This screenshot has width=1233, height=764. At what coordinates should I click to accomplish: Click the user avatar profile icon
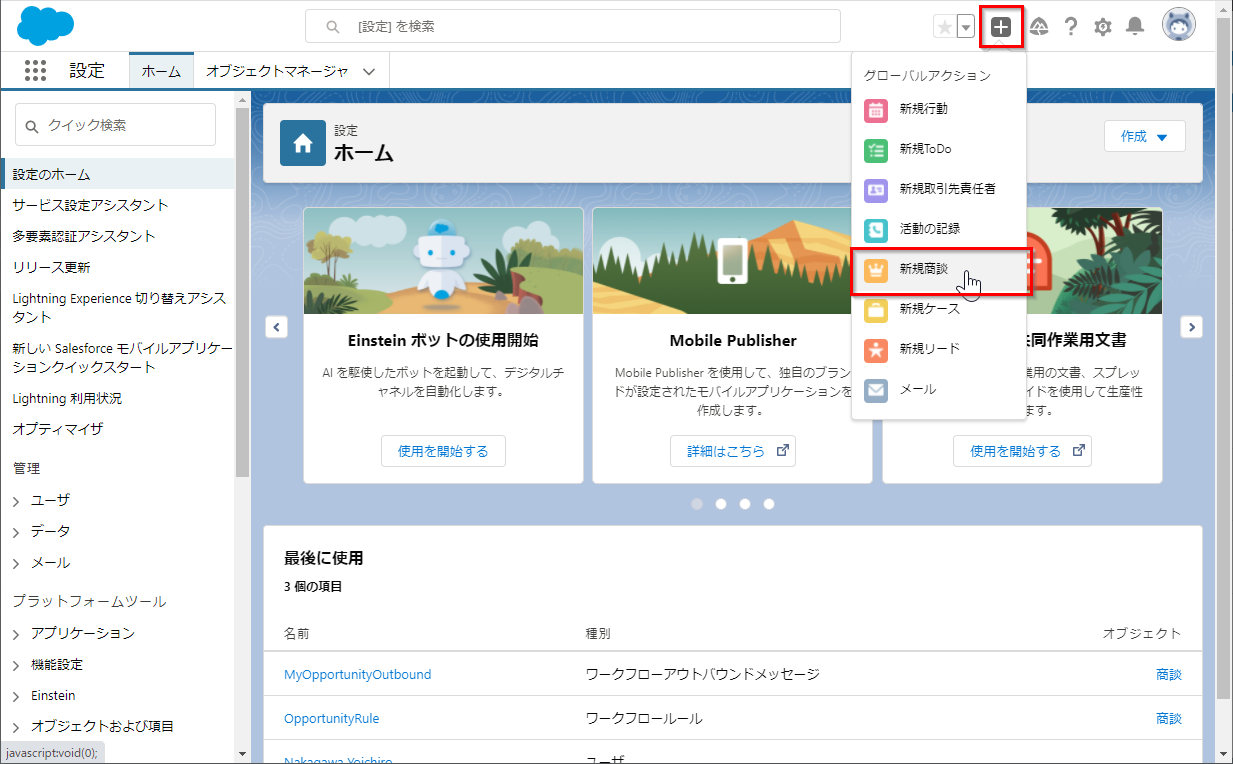1178,26
